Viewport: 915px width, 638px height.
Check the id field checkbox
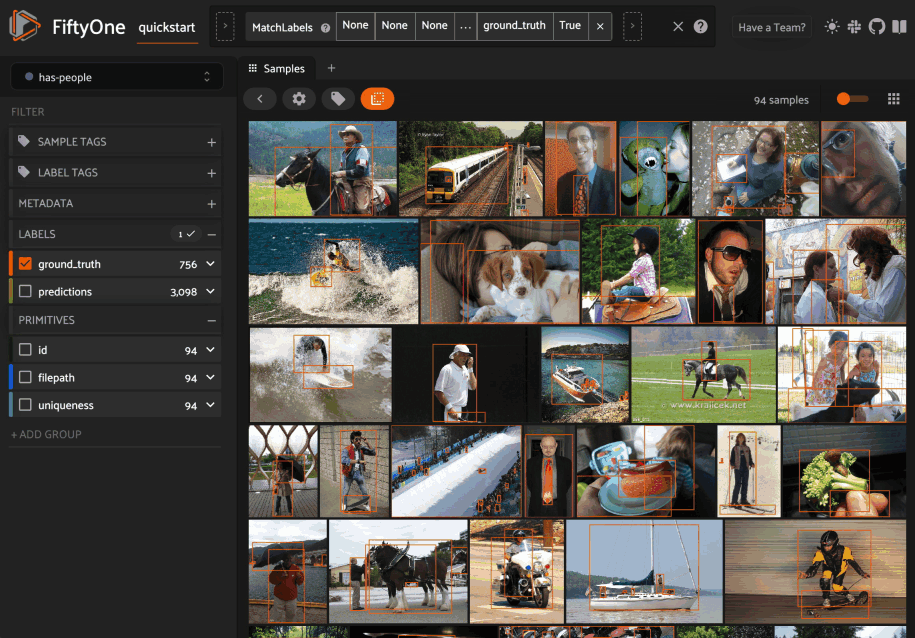point(25,350)
